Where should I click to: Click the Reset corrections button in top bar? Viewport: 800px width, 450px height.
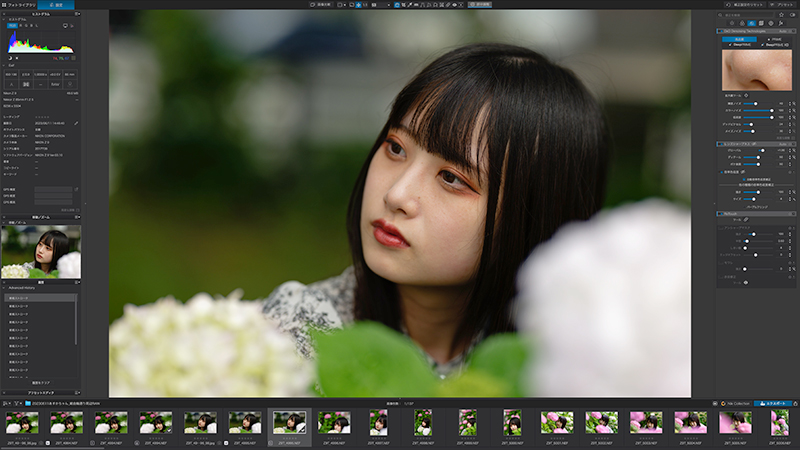pyautogui.click(x=745, y=5)
